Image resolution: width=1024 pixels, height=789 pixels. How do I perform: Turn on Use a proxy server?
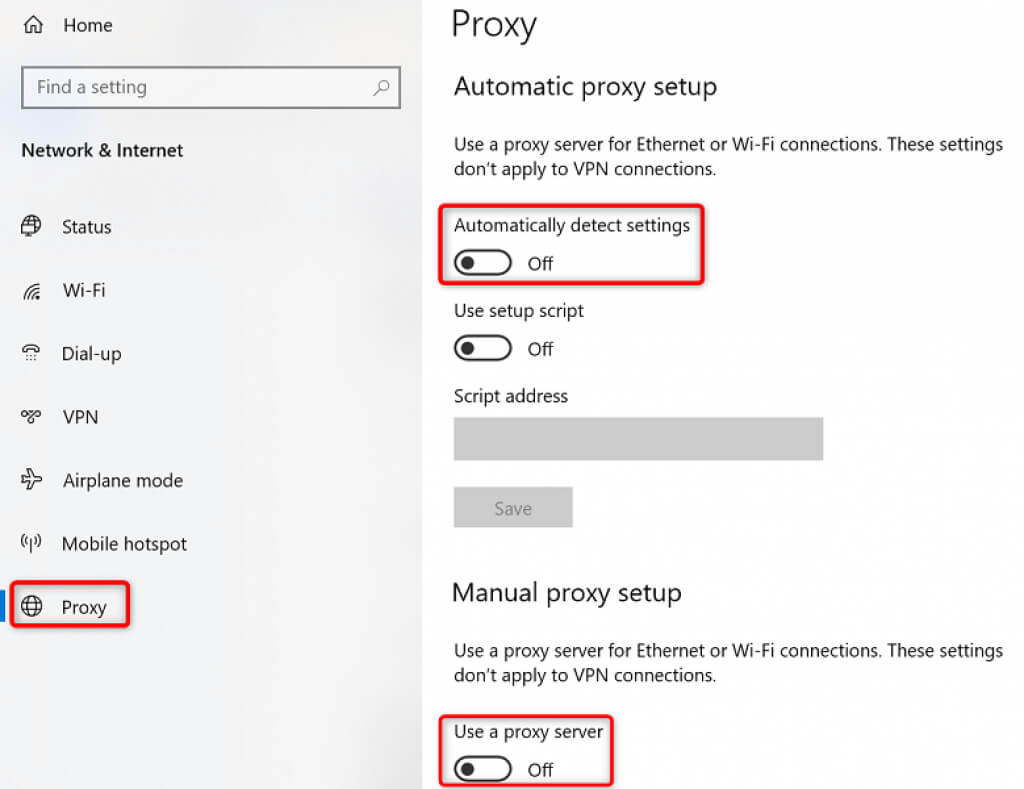tap(482, 769)
